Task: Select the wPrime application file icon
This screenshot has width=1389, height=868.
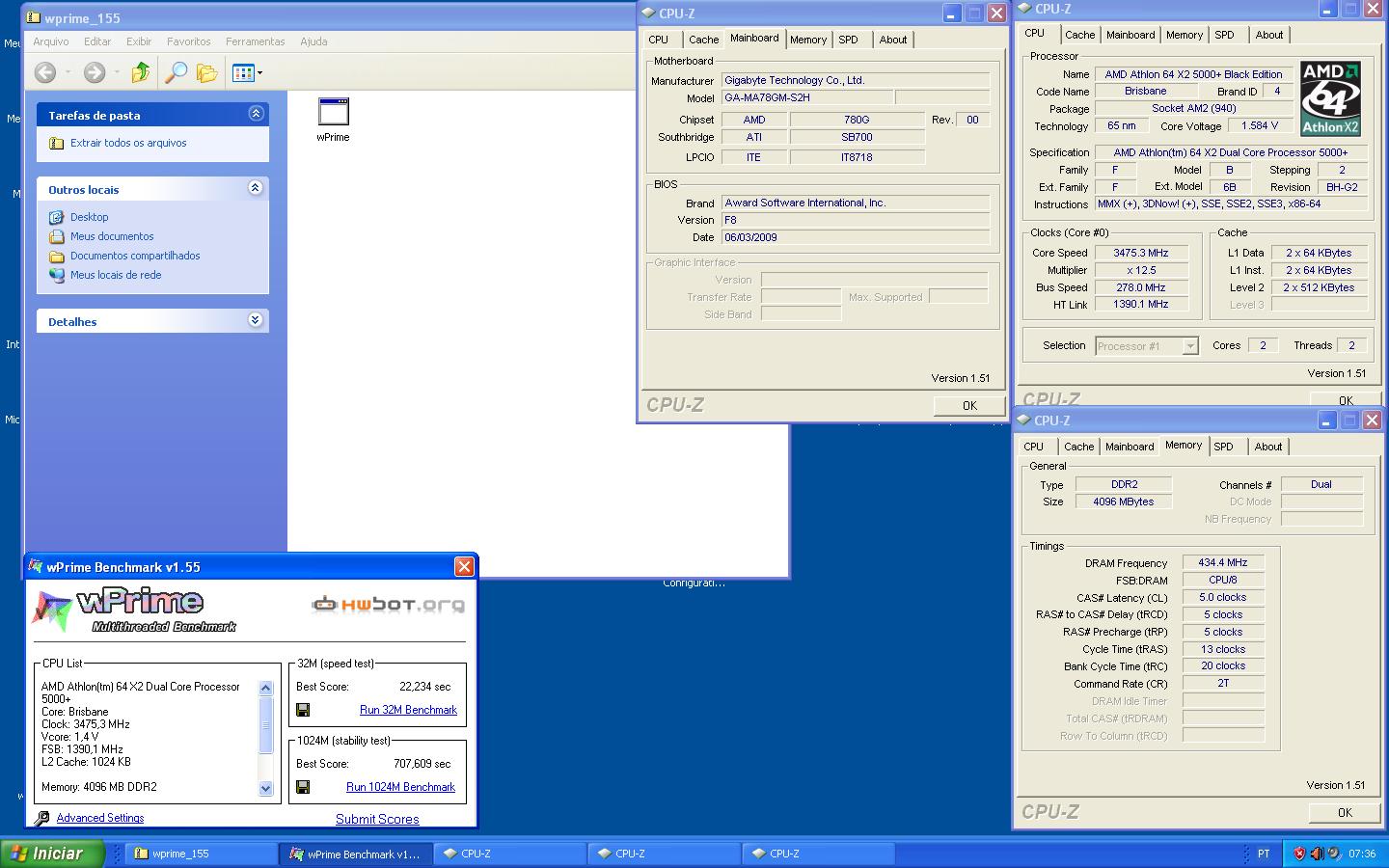Action: click(333, 112)
